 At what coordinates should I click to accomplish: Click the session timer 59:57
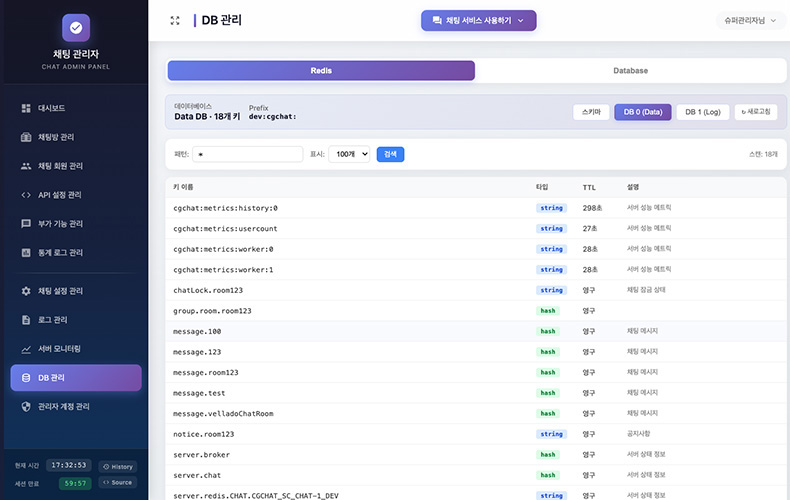click(75, 483)
